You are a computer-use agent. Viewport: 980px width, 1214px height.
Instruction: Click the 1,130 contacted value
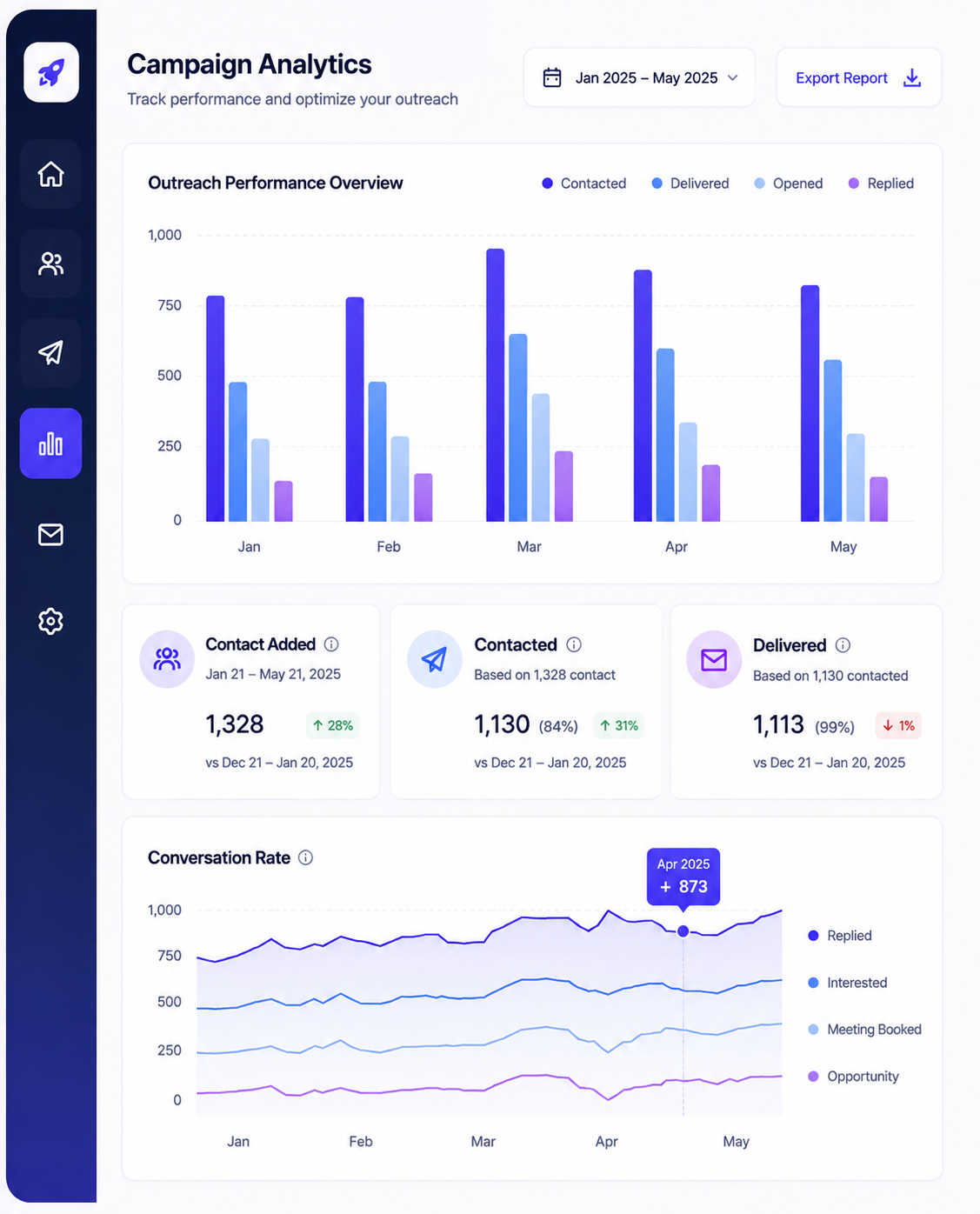click(x=502, y=724)
